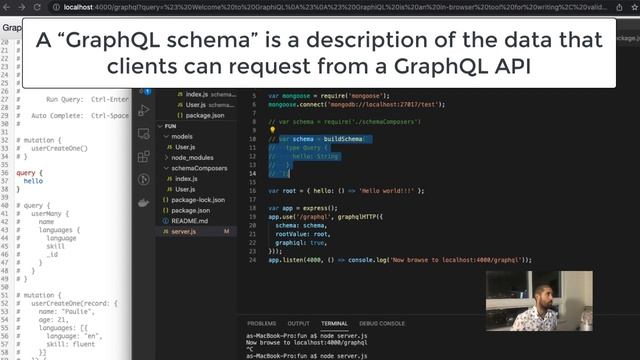Click 'graphiql: true,' code line
Image resolution: width=640 pixels, height=360 pixels.
301,242
